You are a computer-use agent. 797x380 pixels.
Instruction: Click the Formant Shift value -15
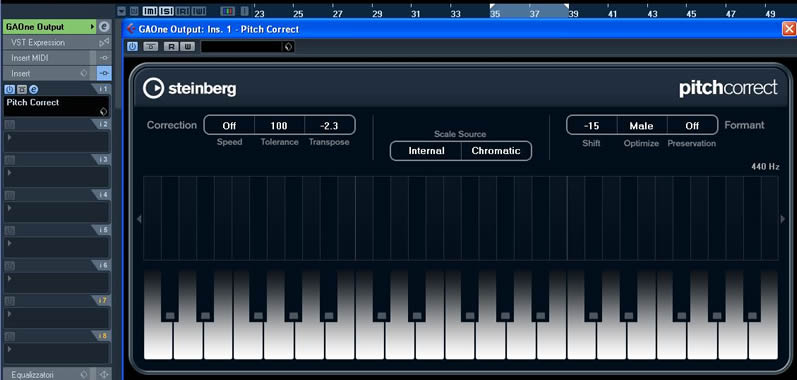(592, 125)
